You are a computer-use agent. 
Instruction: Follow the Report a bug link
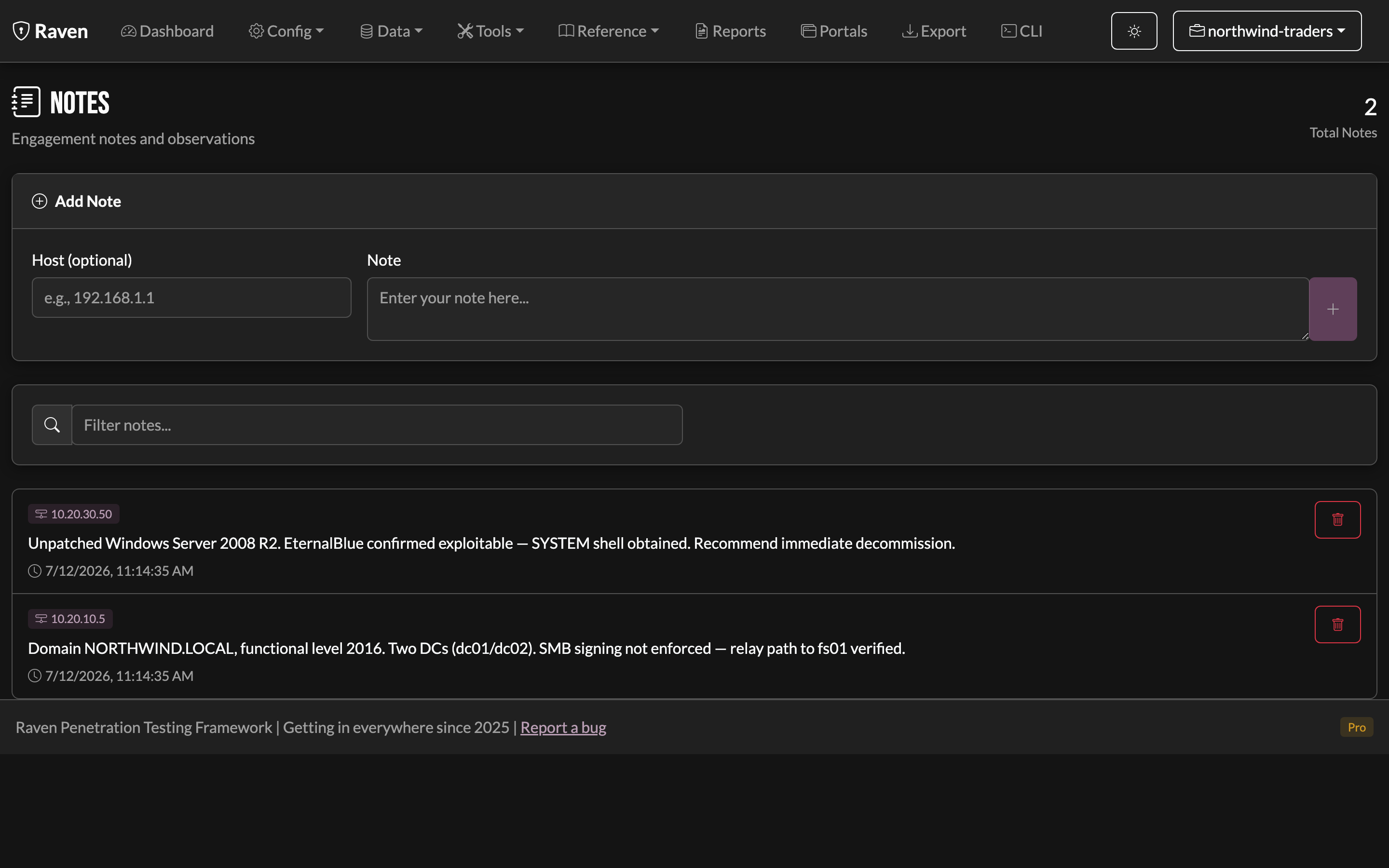(x=563, y=727)
